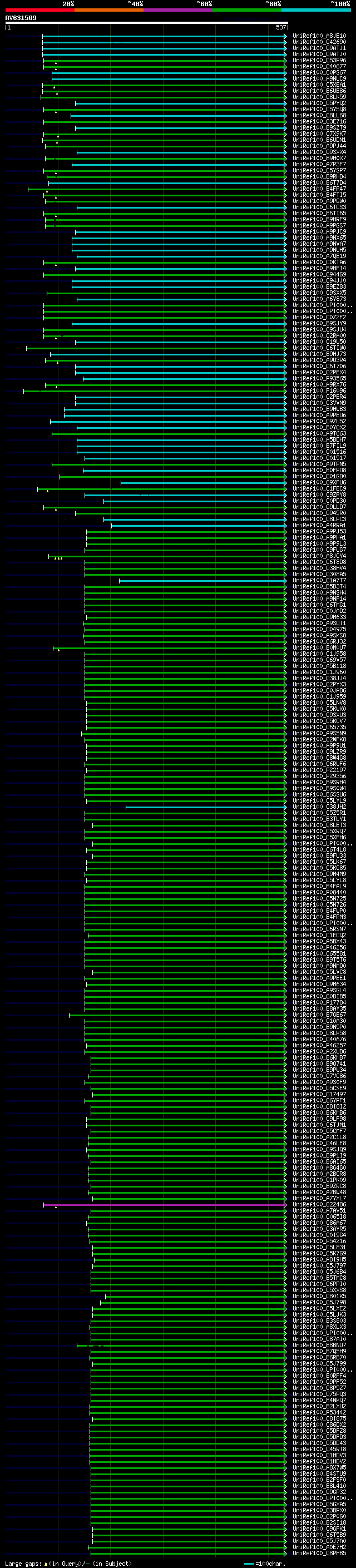This screenshot has height=1568, width=356.
Task: Click the UniRef100_B9H0X7 hit name
Action: pyautogui.click(x=319, y=159)
